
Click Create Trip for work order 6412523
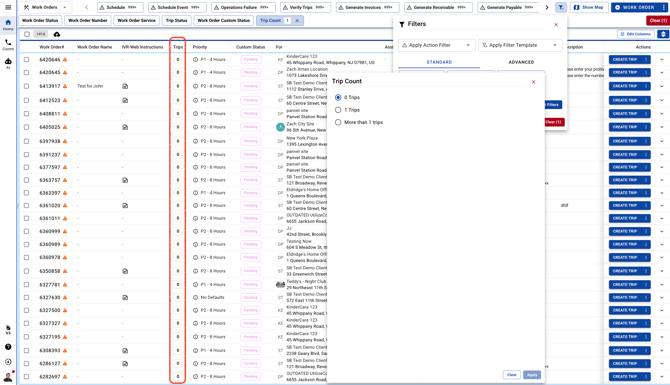[x=624, y=100]
